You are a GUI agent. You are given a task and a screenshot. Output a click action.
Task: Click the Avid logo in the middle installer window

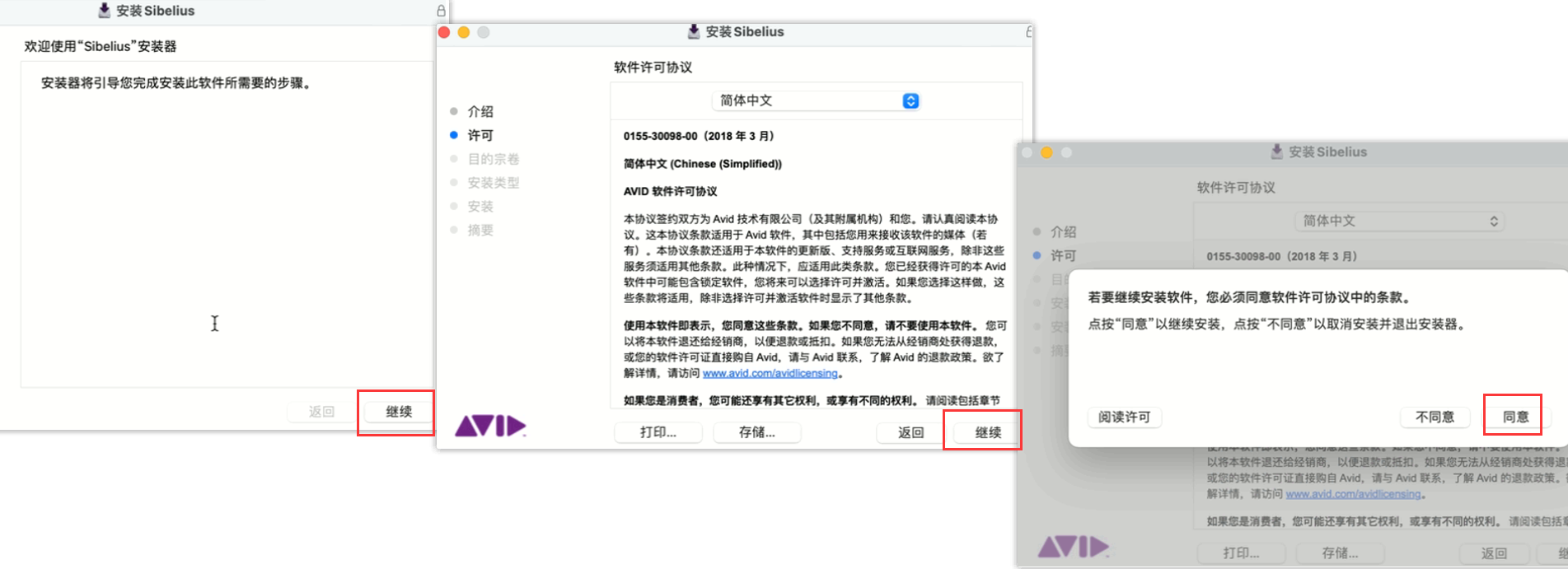(490, 426)
